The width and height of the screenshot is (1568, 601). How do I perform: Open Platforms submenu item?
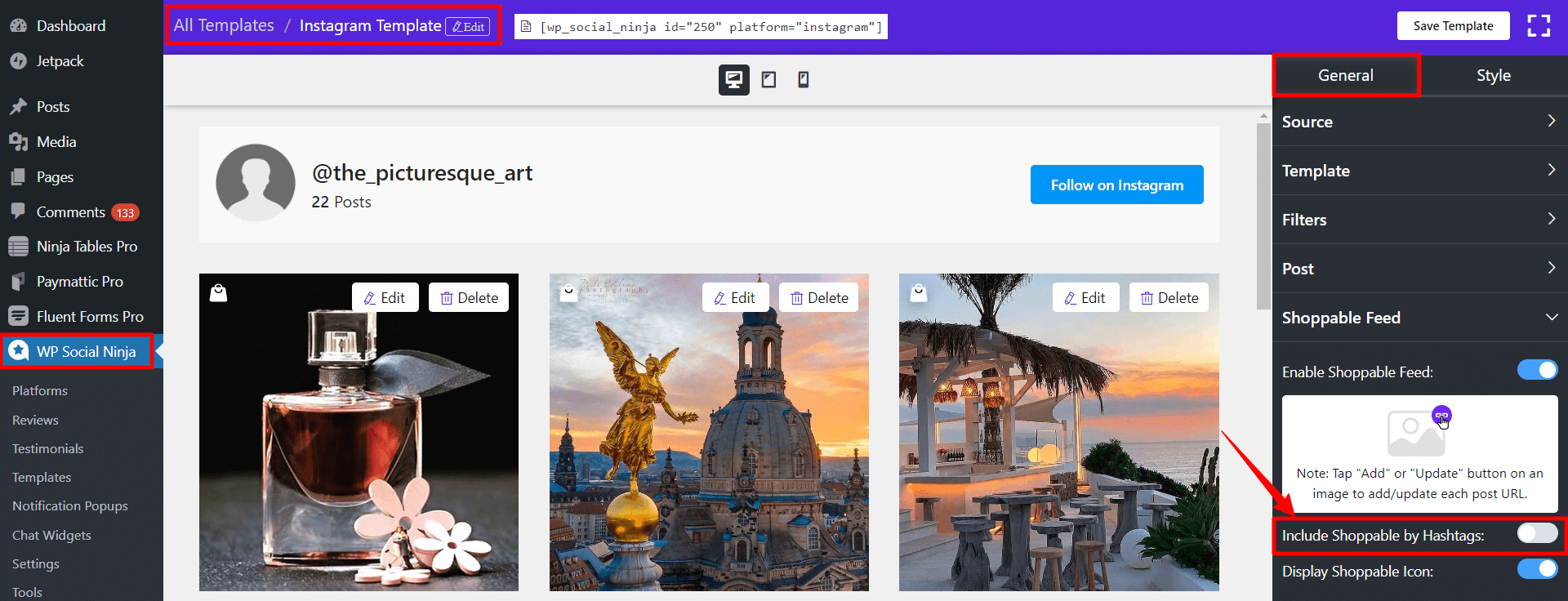pos(40,391)
